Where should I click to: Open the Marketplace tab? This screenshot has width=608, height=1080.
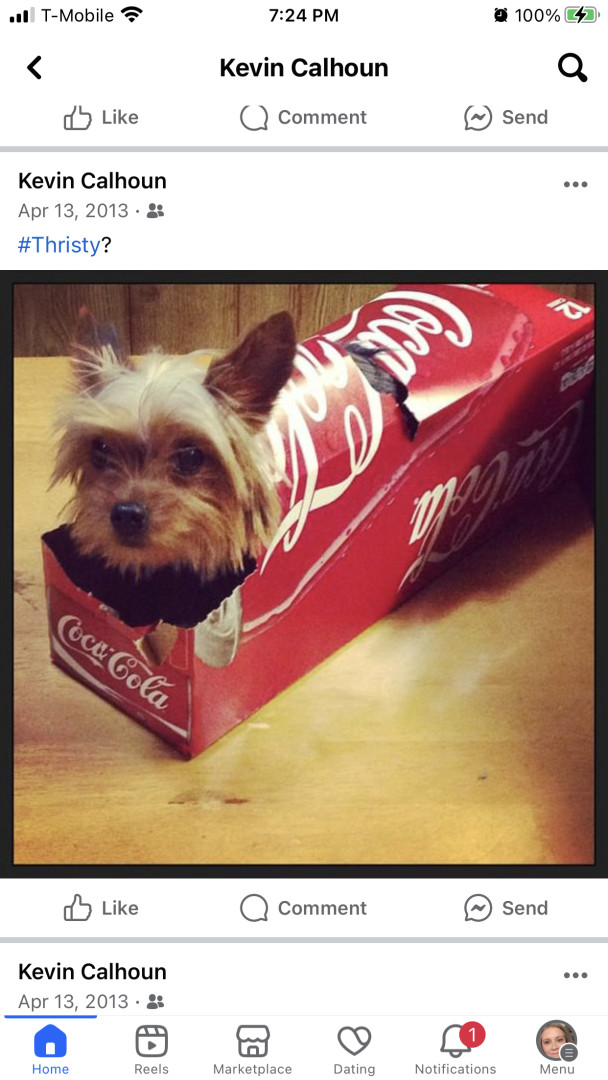pos(253,1050)
